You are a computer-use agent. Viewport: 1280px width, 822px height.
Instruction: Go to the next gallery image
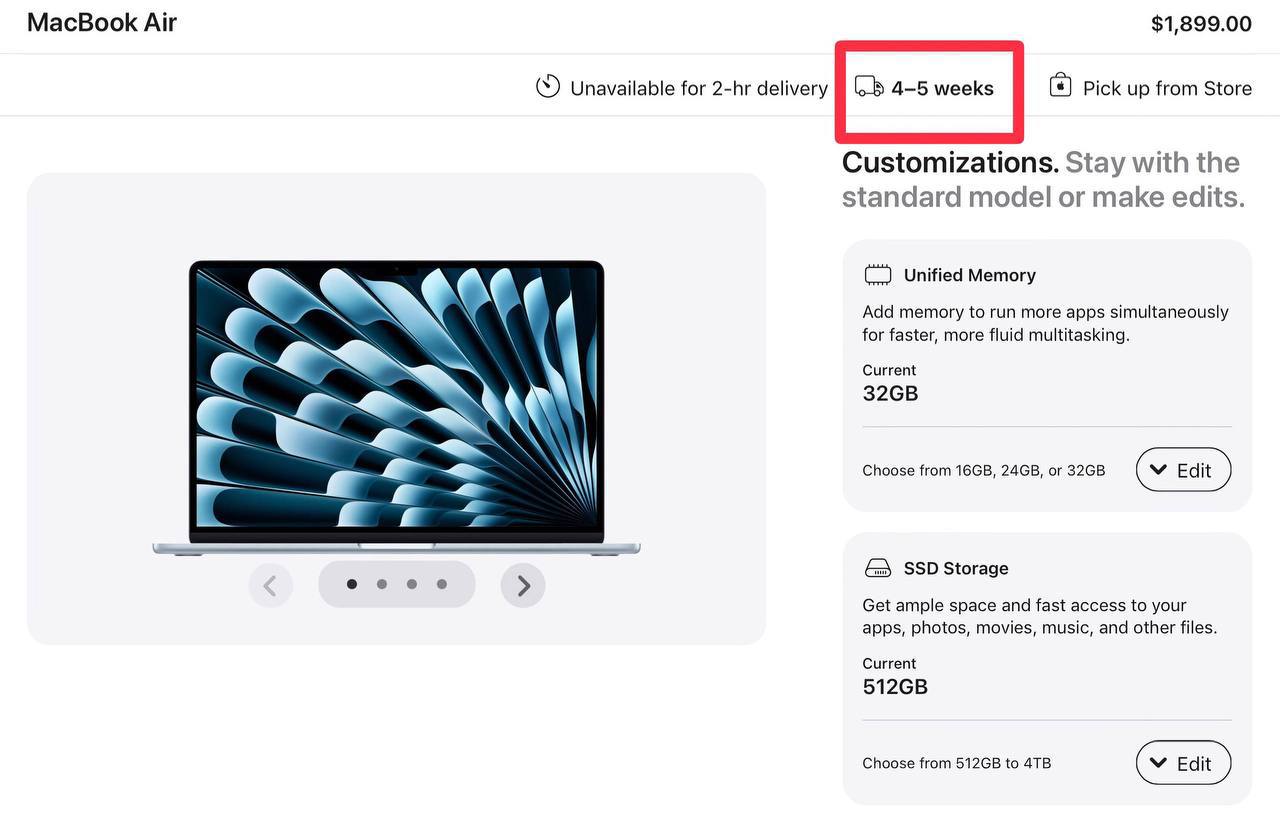click(x=523, y=585)
